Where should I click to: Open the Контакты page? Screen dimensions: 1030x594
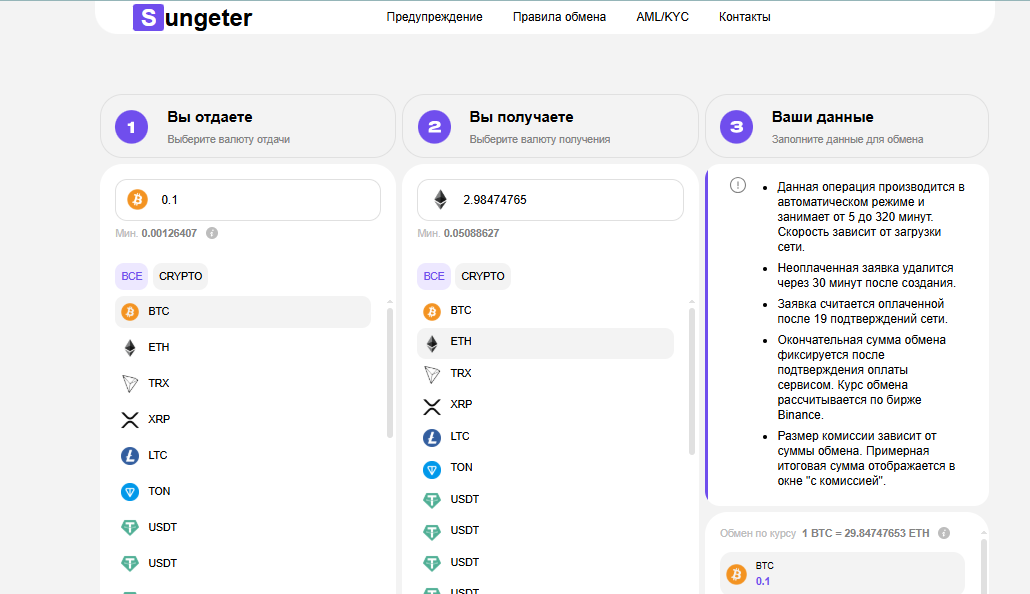point(744,17)
